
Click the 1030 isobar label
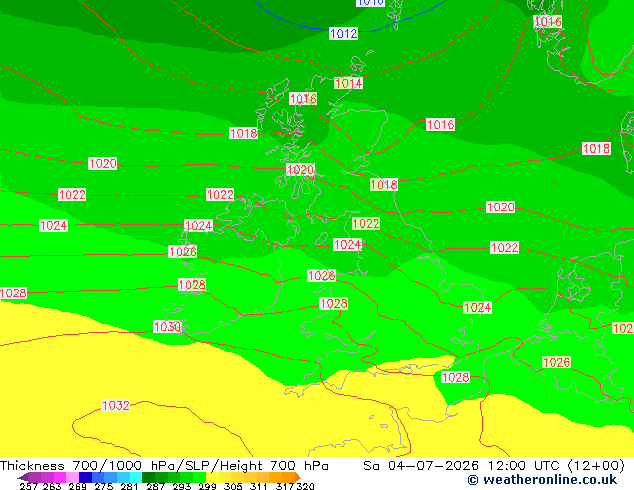167,326
